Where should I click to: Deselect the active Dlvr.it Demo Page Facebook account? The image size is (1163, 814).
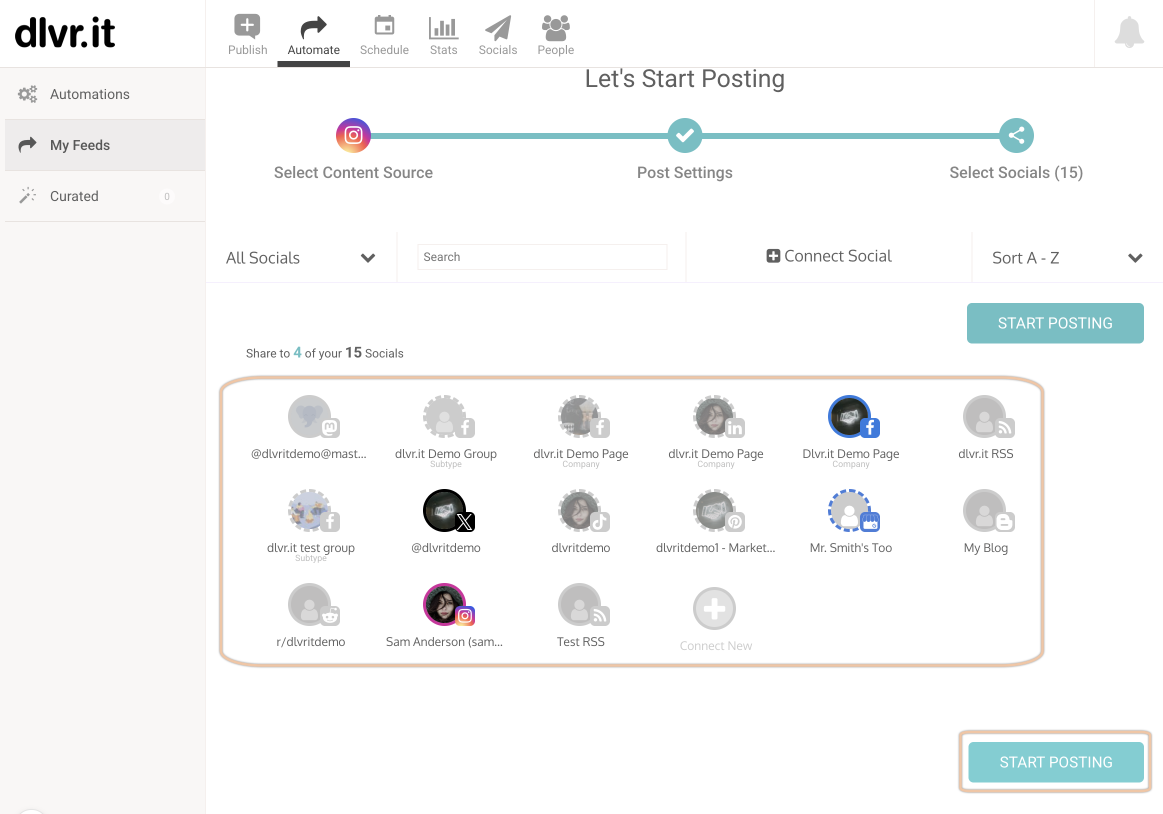tap(850, 417)
